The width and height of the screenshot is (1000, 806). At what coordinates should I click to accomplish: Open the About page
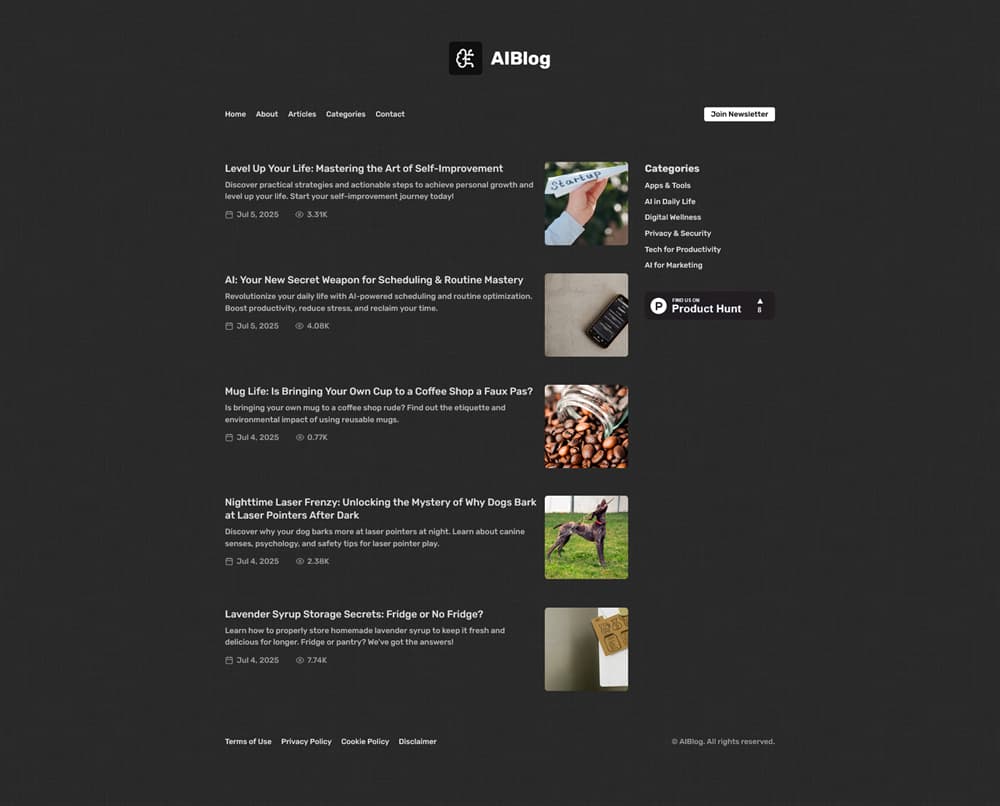tap(267, 114)
